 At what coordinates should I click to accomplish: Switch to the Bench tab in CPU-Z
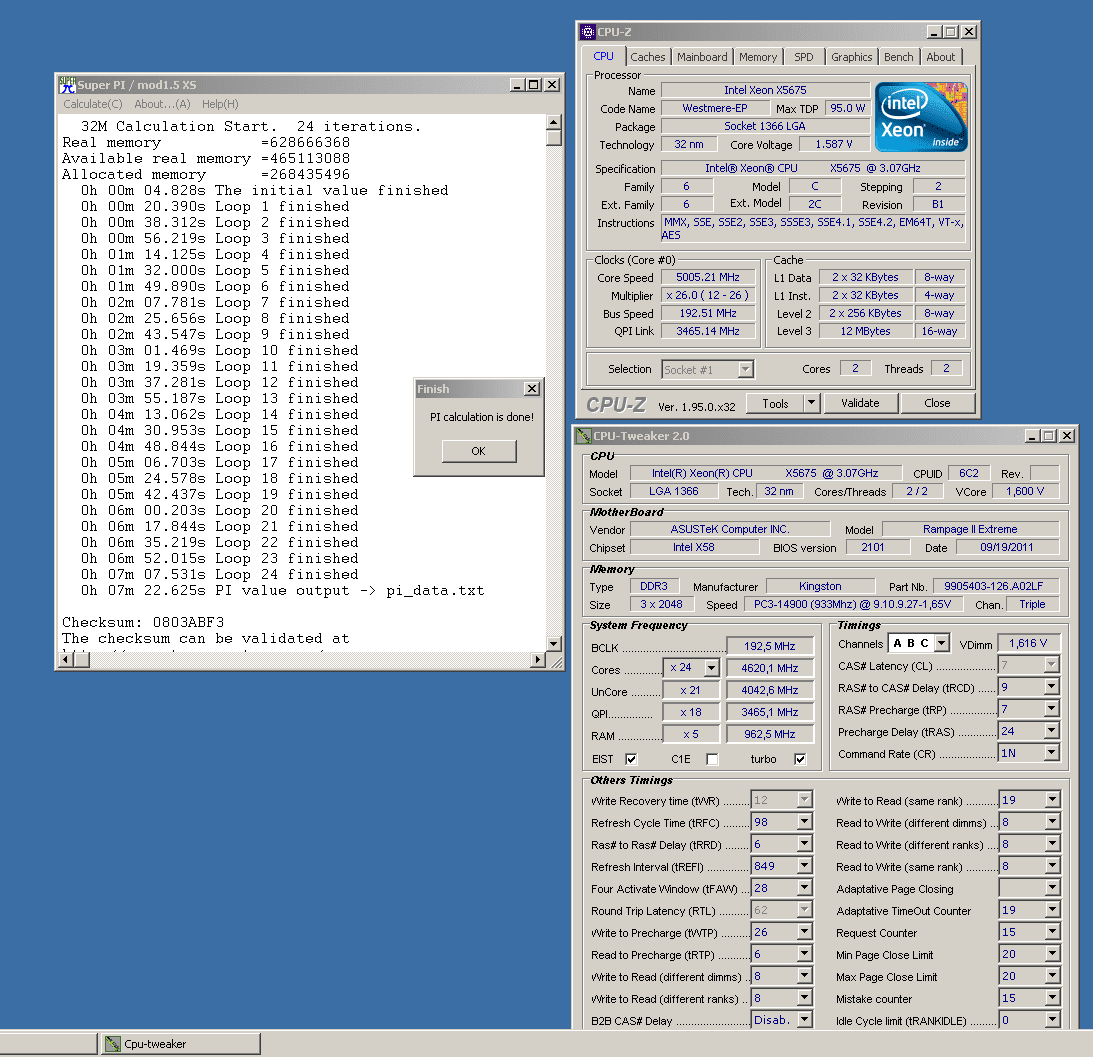click(898, 57)
